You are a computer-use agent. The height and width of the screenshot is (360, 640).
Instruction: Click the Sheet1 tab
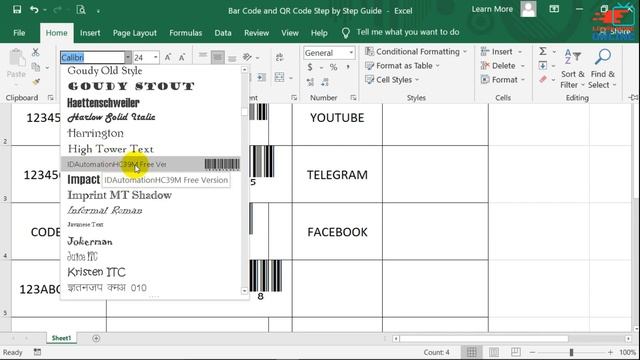(61, 338)
